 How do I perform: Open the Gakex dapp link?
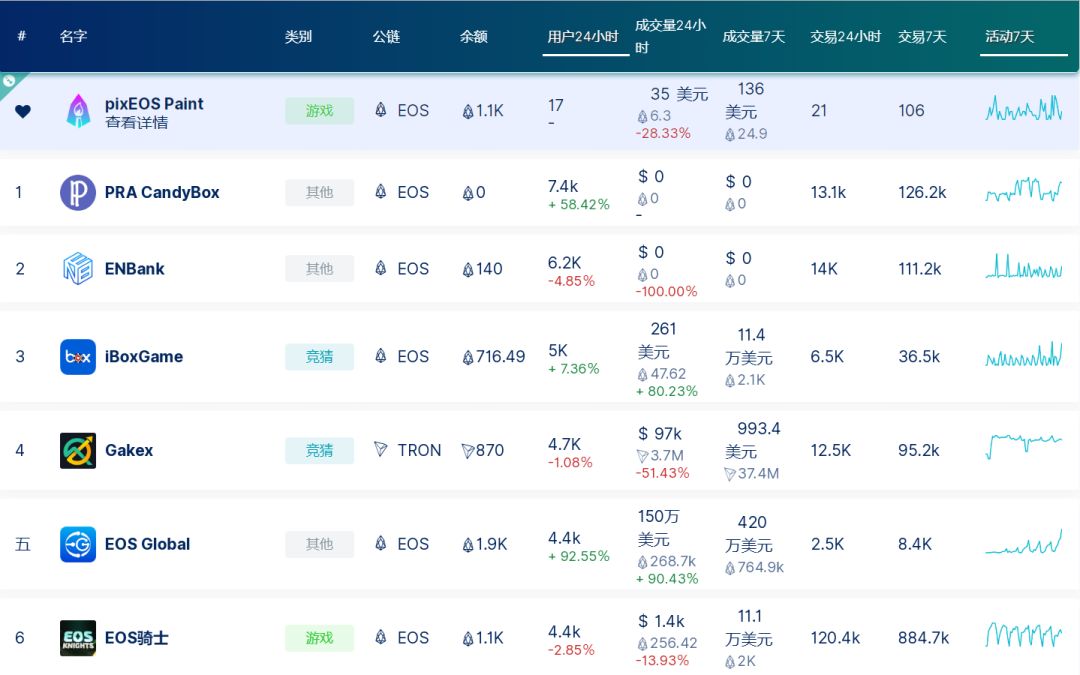coord(129,450)
